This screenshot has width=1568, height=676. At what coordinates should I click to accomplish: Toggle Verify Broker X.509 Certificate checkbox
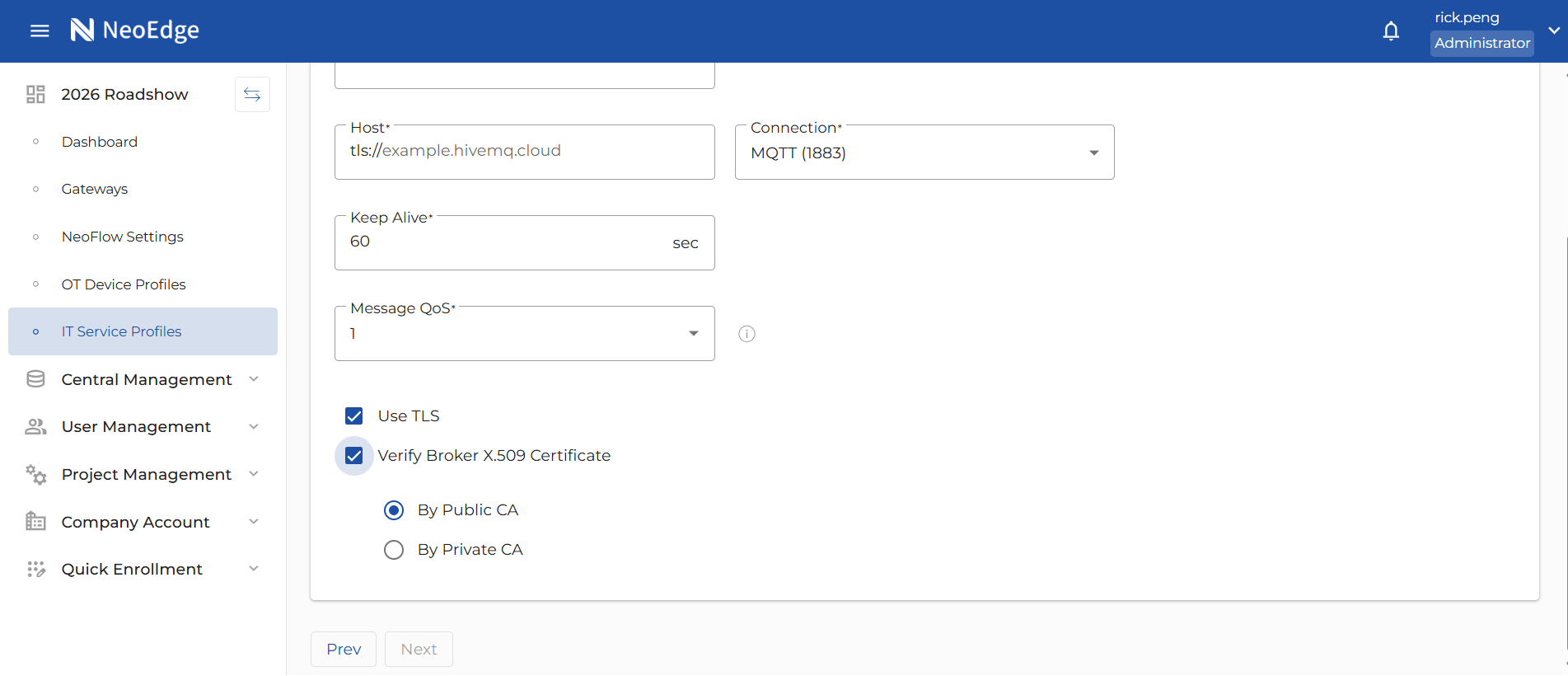click(x=354, y=456)
